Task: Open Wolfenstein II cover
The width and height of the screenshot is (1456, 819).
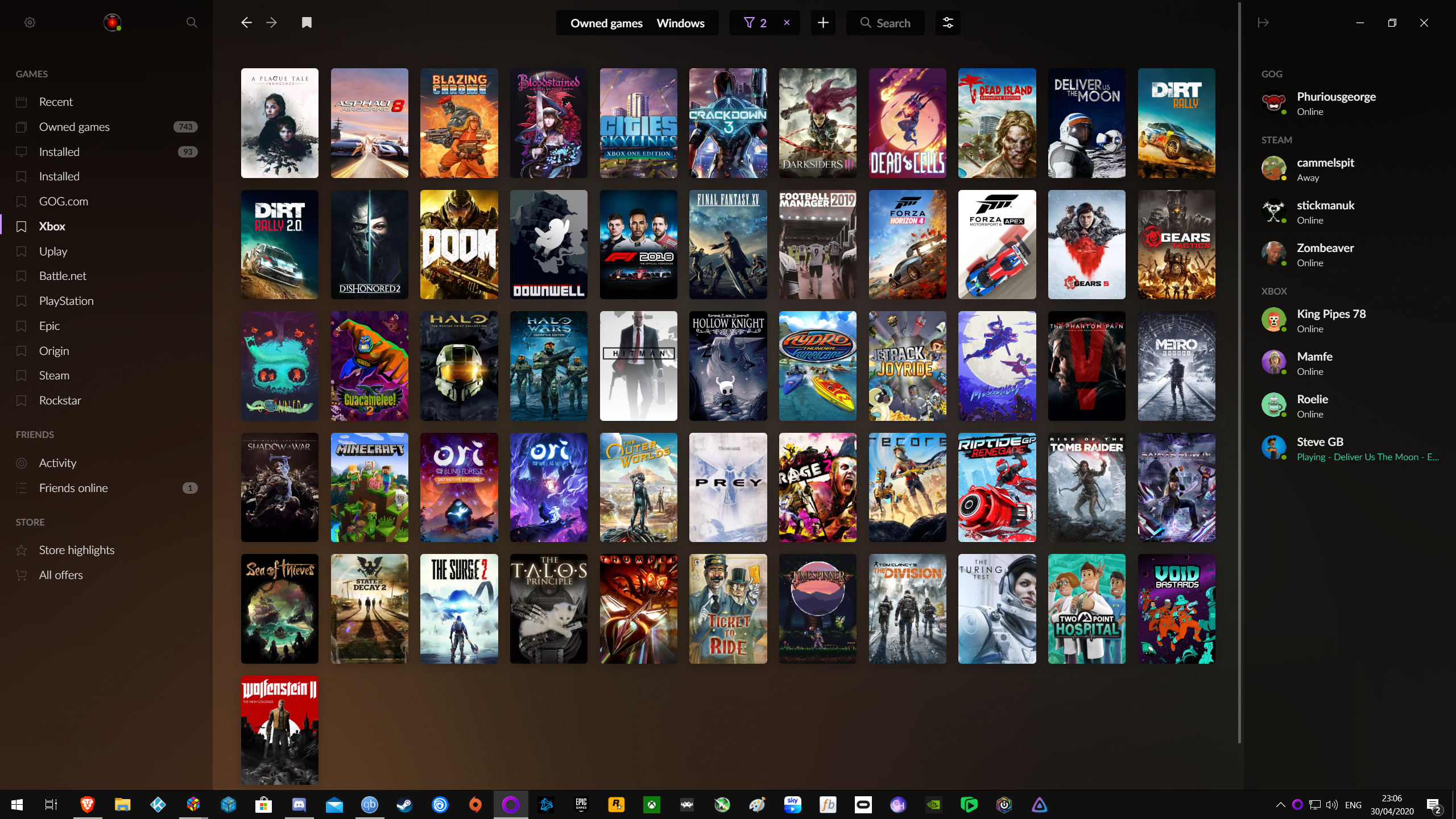Action: click(279, 730)
